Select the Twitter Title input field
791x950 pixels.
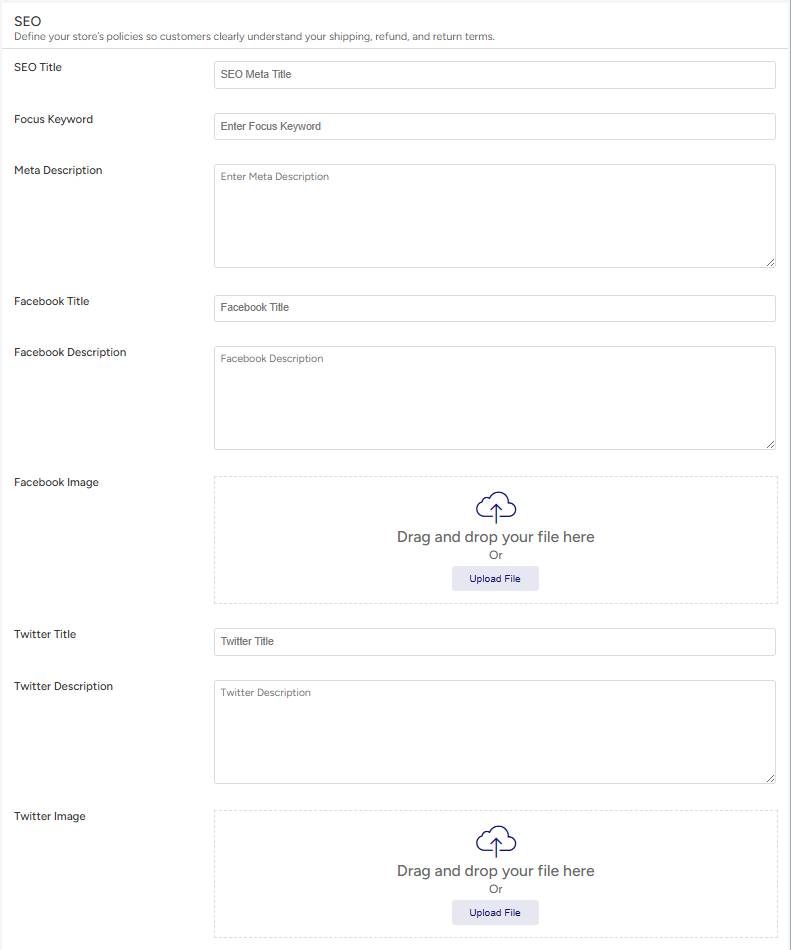coord(495,642)
